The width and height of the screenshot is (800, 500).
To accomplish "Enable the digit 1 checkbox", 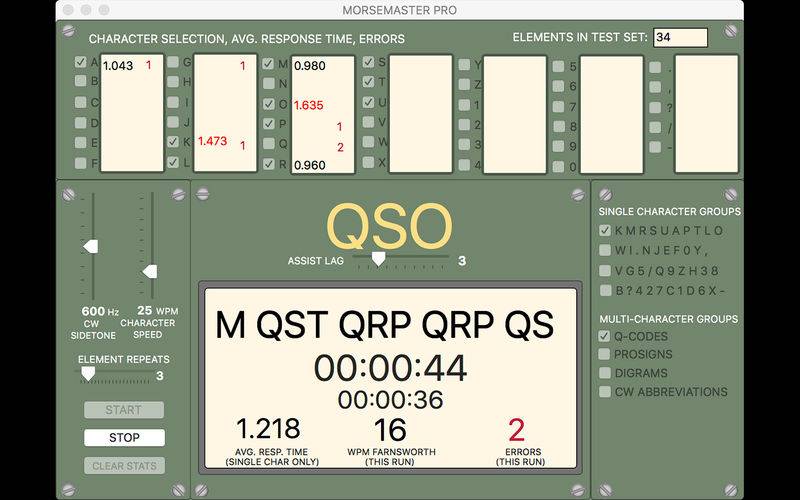I will coord(464,105).
